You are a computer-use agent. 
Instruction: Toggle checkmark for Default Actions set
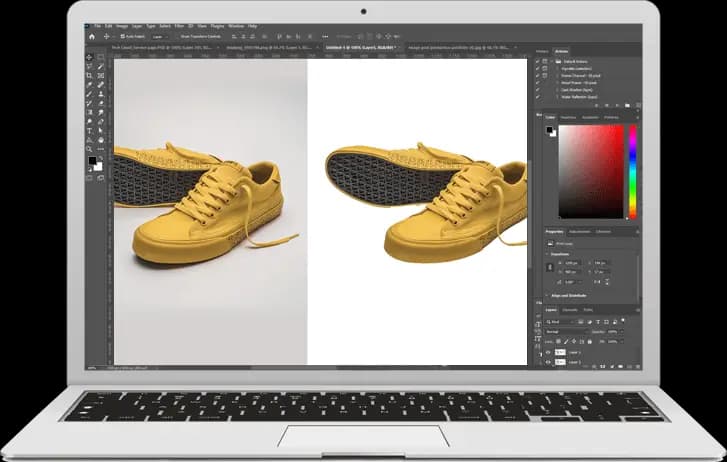pos(537,61)
